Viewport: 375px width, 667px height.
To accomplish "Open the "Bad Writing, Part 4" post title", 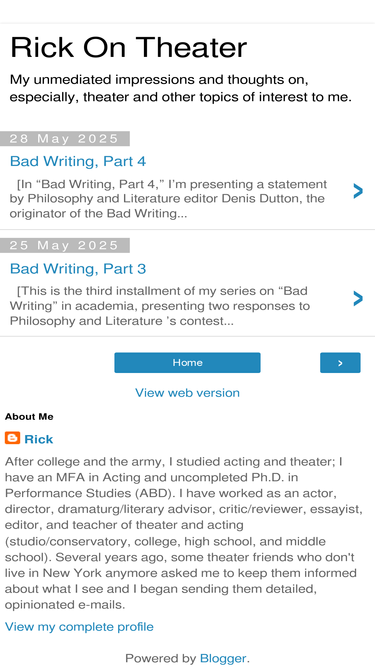I will (x=78, y=161).
